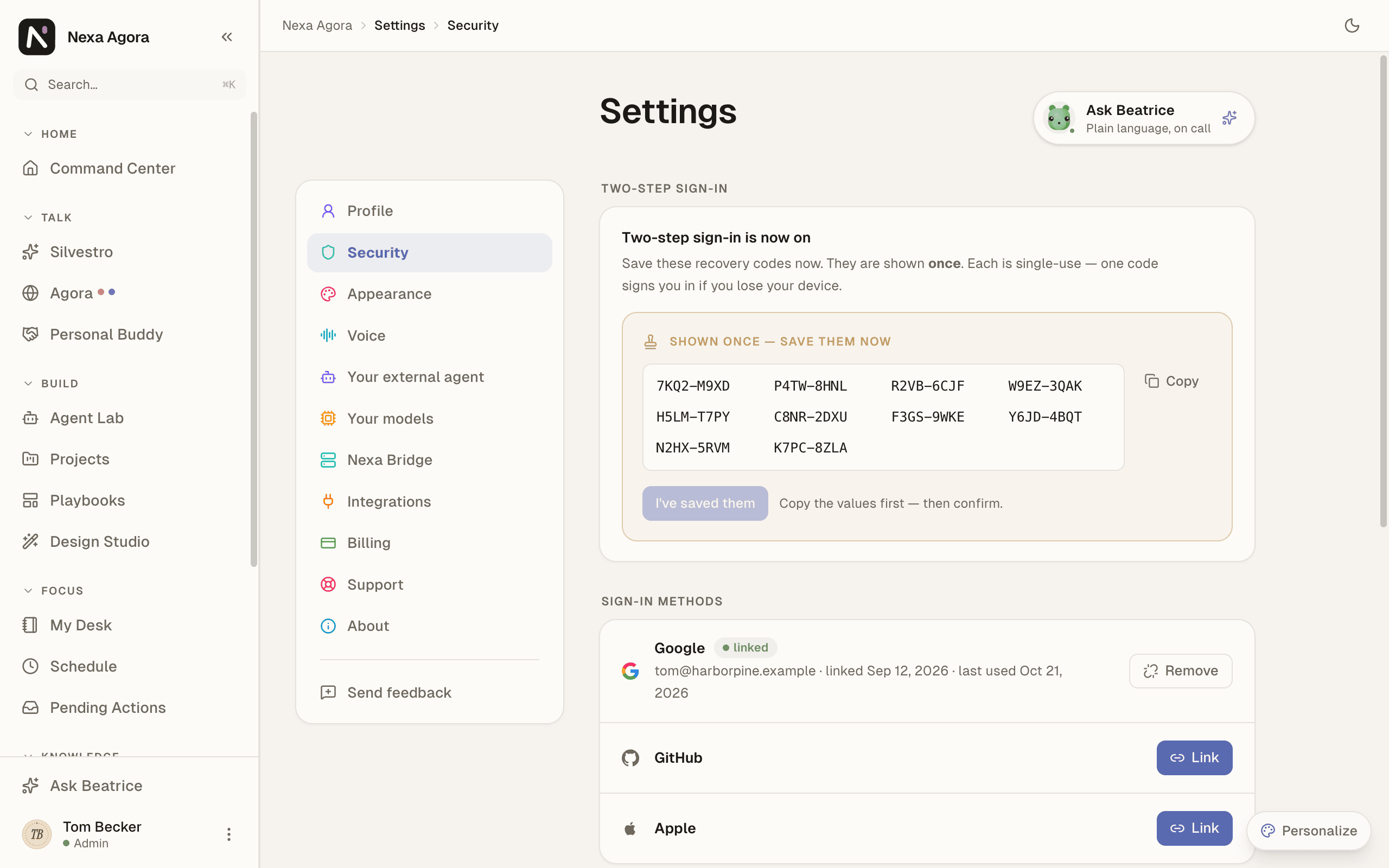Click the sidebar search field
Screen dimensions: 1389x868
tap(130, 85)
